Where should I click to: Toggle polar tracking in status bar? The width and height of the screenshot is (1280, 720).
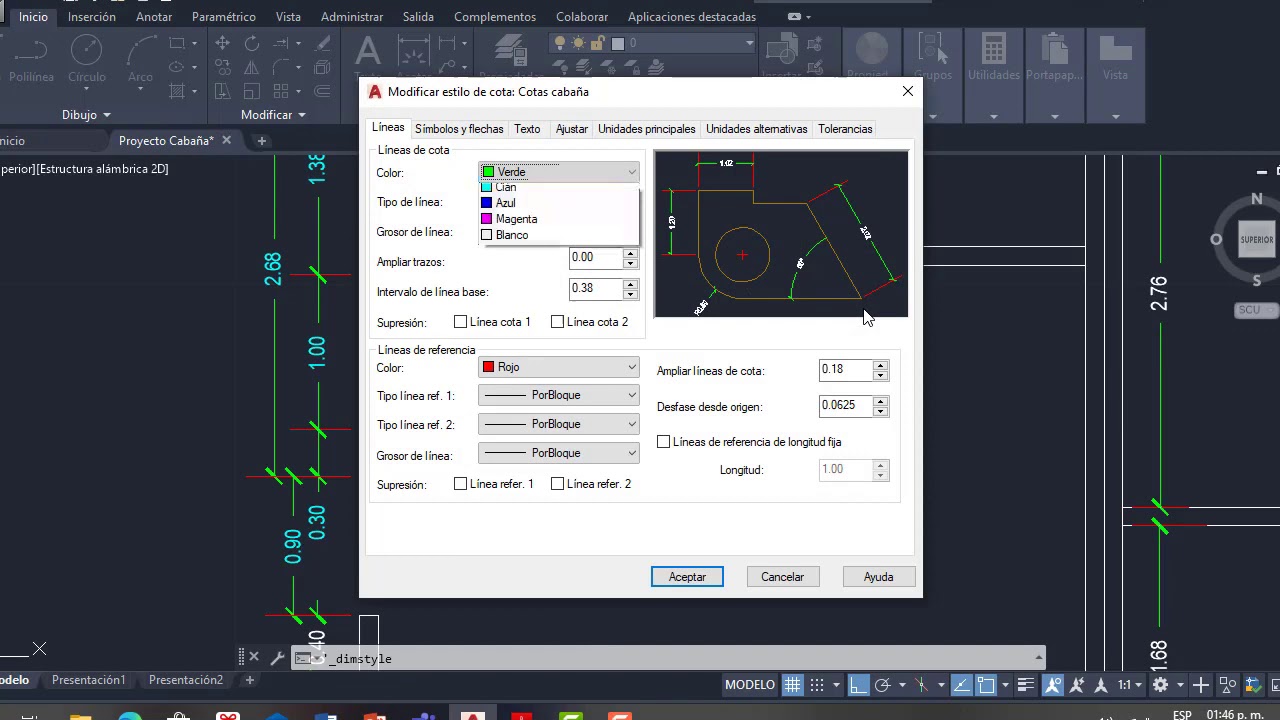point(882,685)
